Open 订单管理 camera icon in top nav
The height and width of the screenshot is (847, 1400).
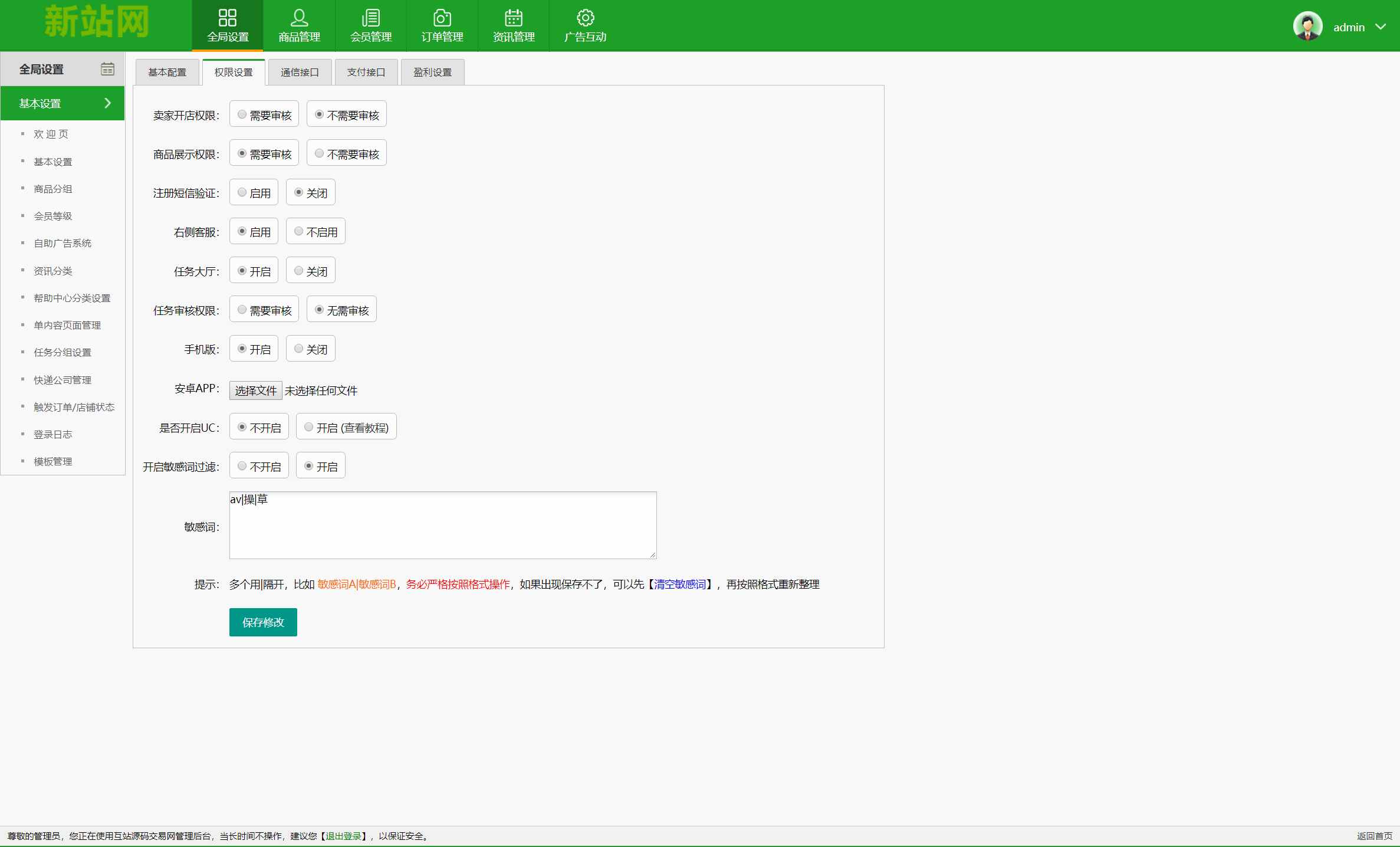(442, 18)
